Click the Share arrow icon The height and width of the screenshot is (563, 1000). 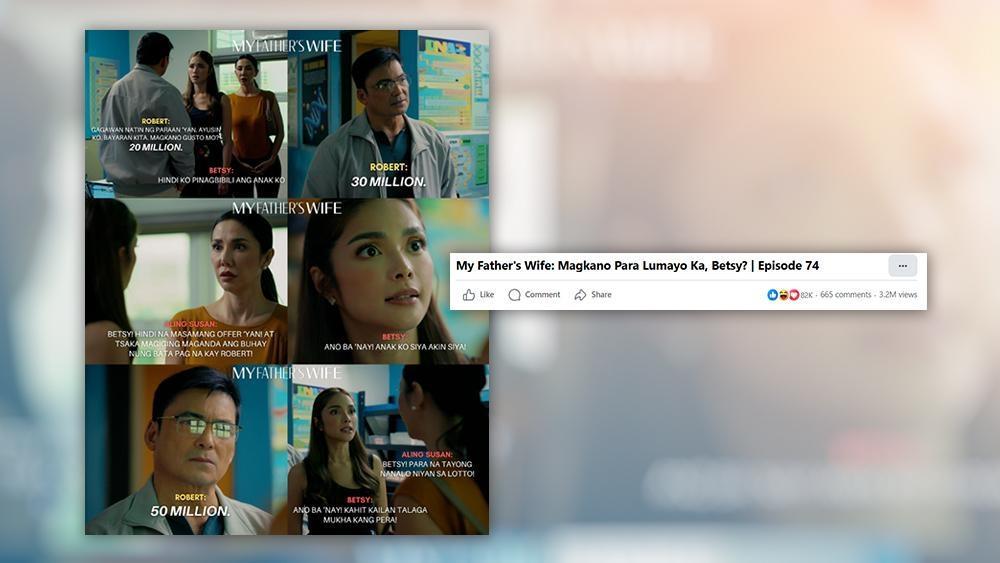point(580,295)
